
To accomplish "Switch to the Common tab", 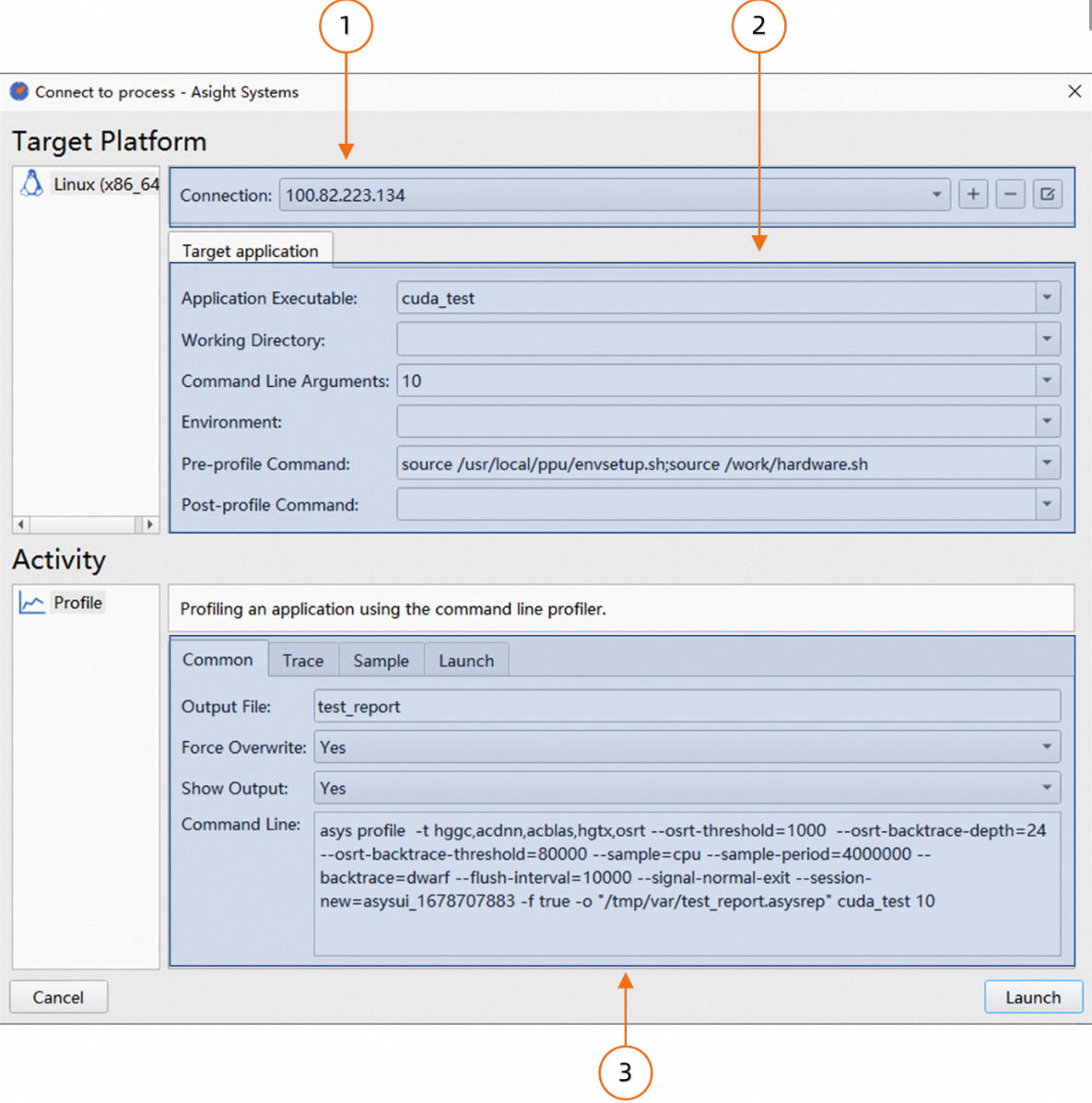I will coord(218,660).
